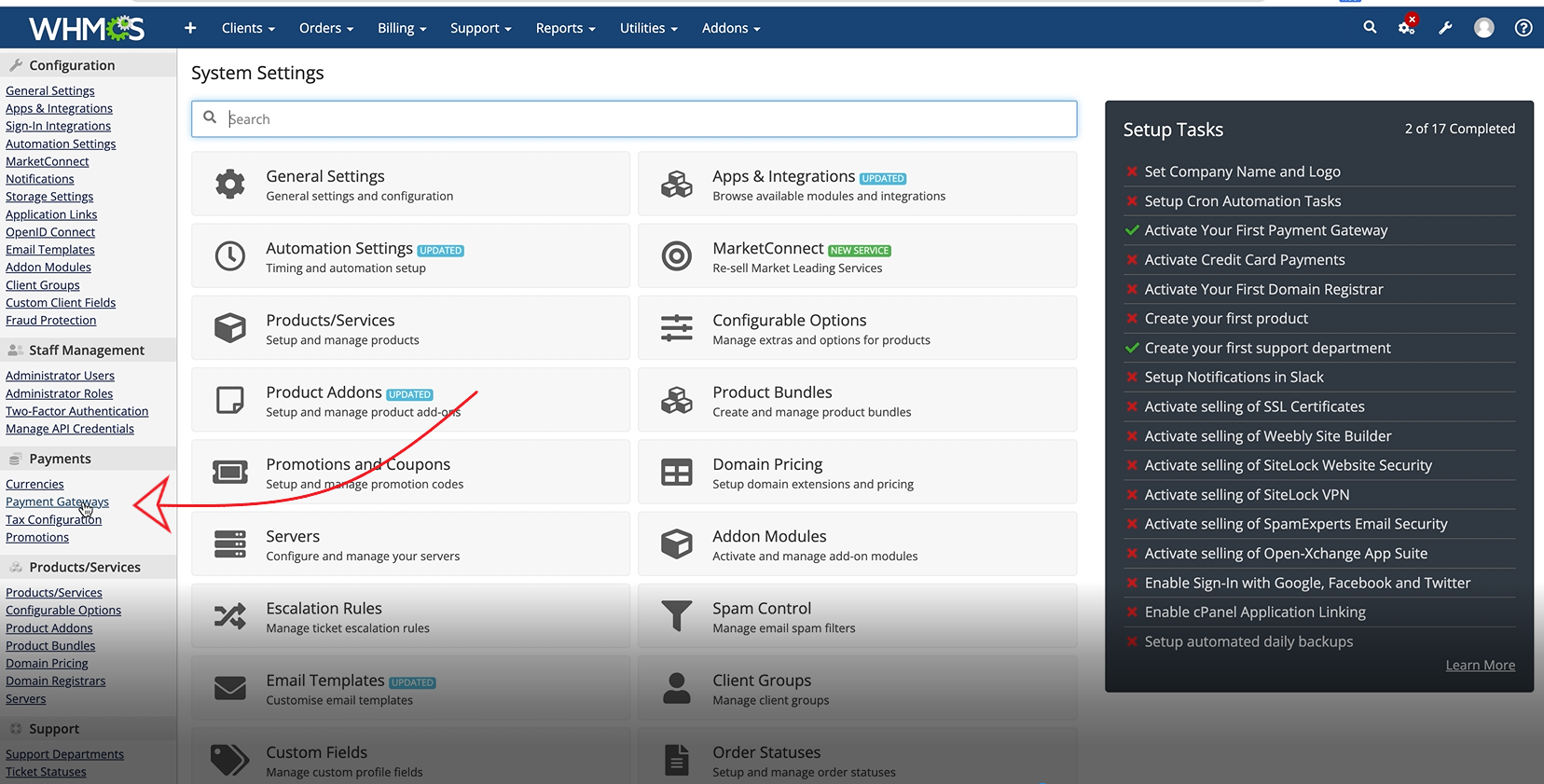Screen dimensions: 1544x784
Task: Click the Products/Services box icon
Action: click(x=230, y=327)
